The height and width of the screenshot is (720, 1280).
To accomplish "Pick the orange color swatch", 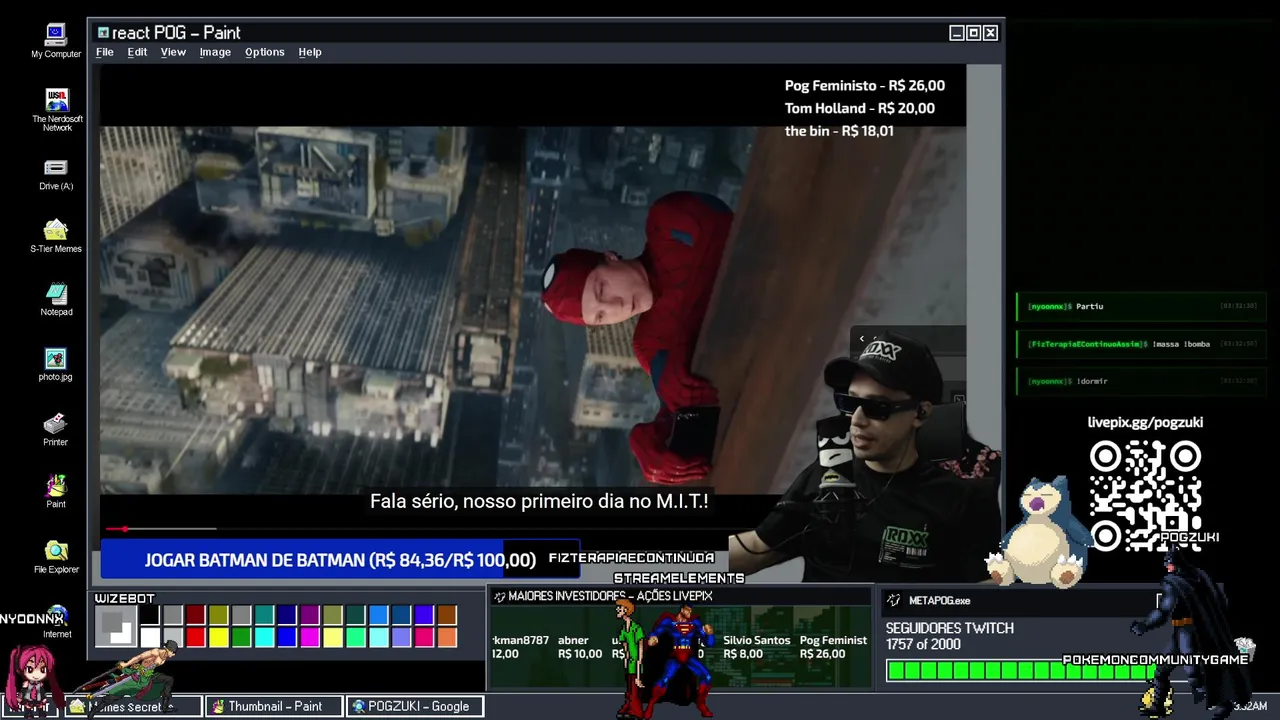I will point(447,637).
